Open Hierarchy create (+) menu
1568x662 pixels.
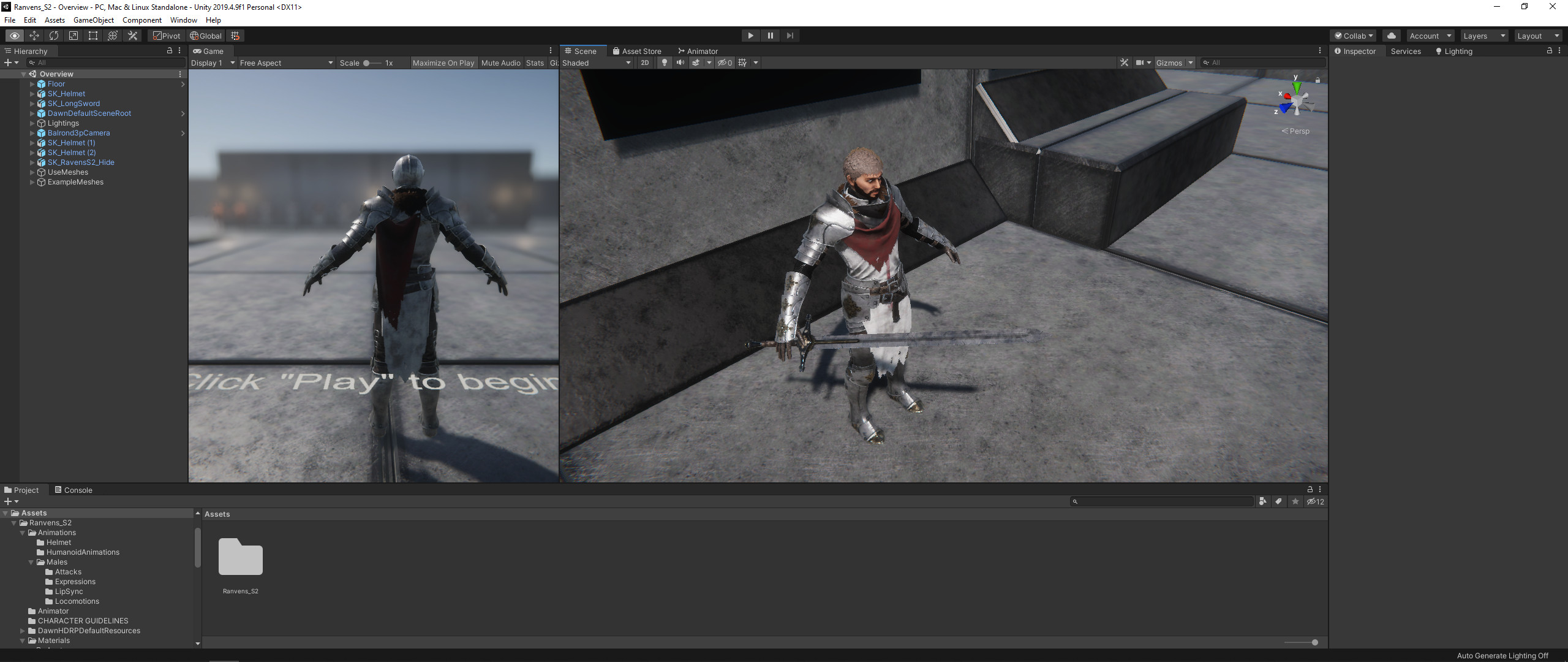coord(11,63)
